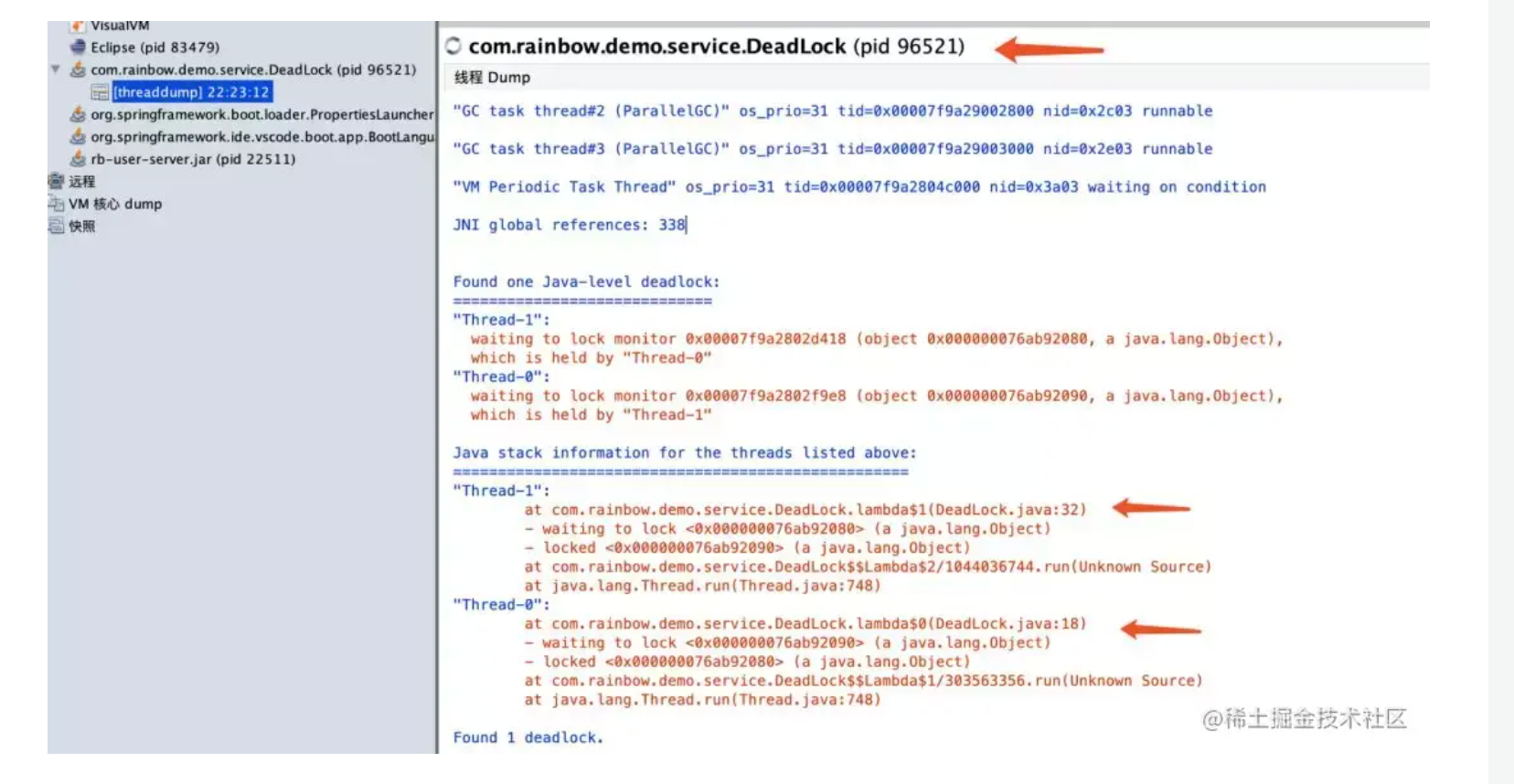Click the Java icon beside rb-user-server.jar
Image resolution: width=1514 pixels, height=784 pixels.
click(x=78, y=159)
